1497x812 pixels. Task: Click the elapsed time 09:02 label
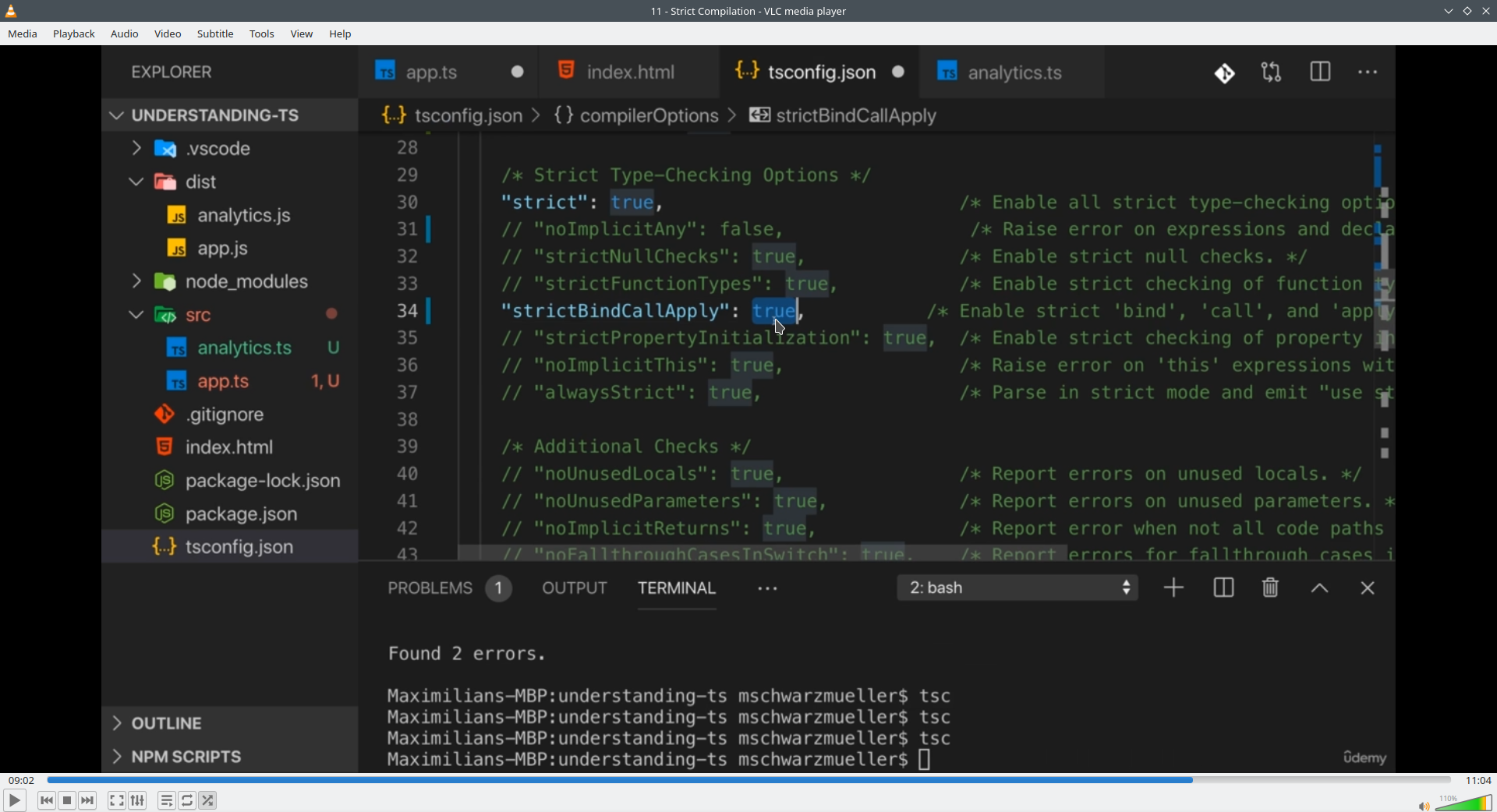click(21, 780)
